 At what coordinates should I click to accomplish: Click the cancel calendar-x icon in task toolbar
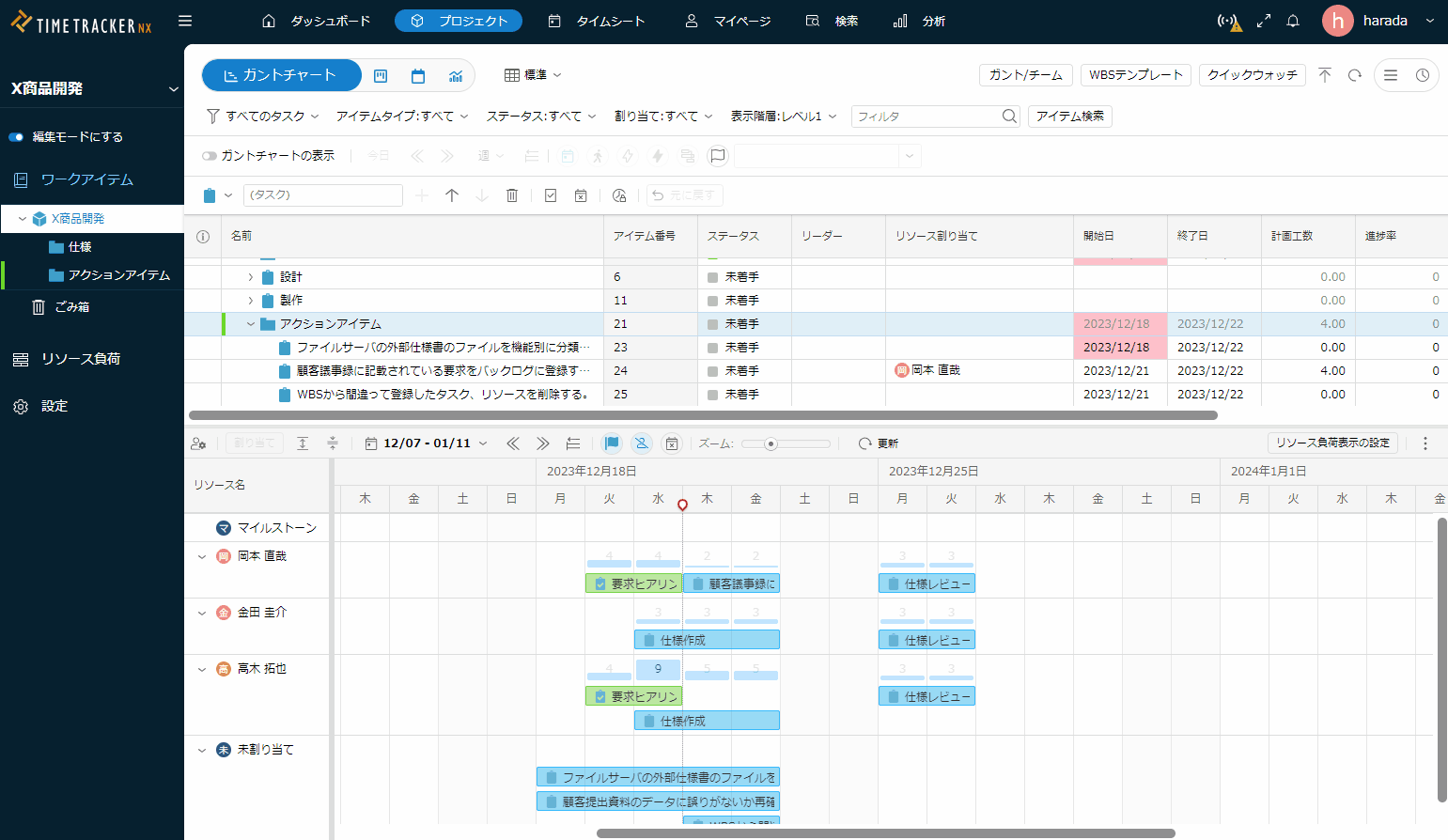[x=581, y=195]
